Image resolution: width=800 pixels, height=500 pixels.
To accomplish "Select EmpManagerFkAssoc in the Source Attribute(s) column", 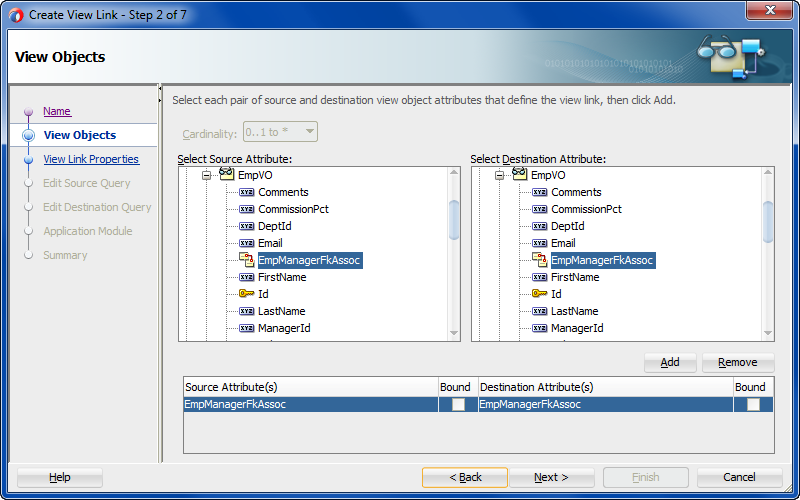I will click(310, 405).
